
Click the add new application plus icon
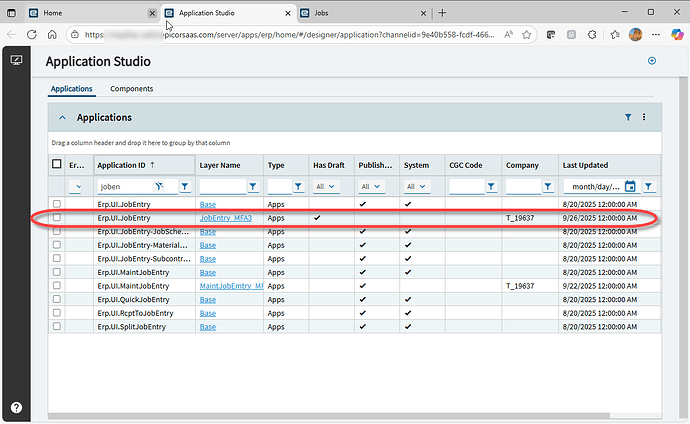tap(652, 61)
